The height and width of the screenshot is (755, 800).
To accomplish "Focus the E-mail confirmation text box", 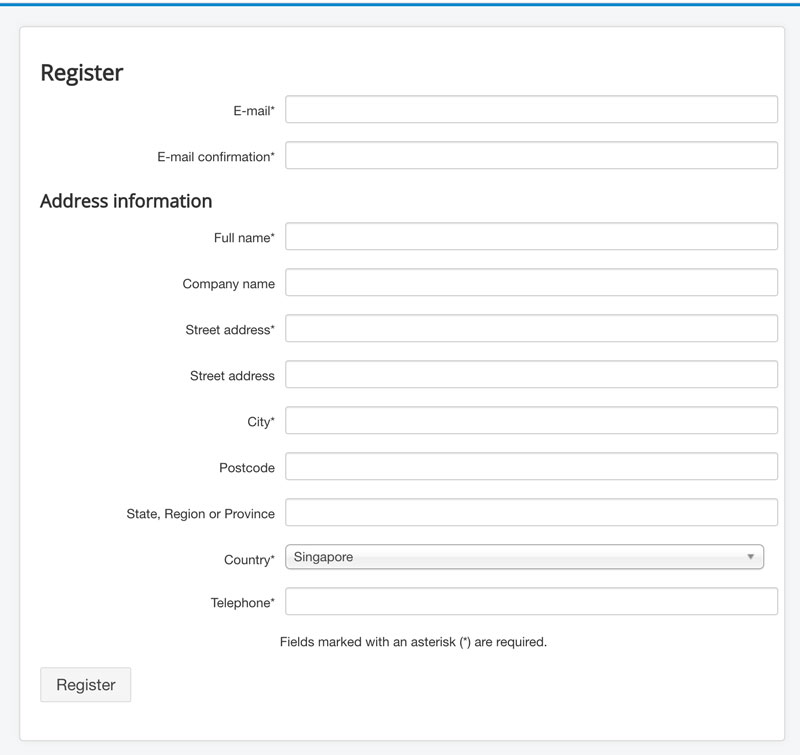I will click(531, 156).
